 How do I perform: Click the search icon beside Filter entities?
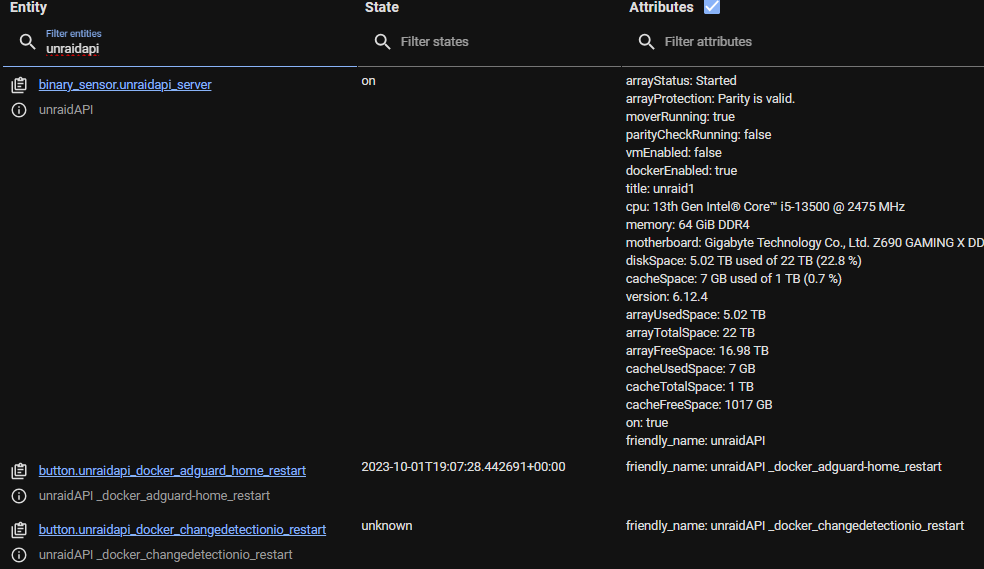pos(27,42)
